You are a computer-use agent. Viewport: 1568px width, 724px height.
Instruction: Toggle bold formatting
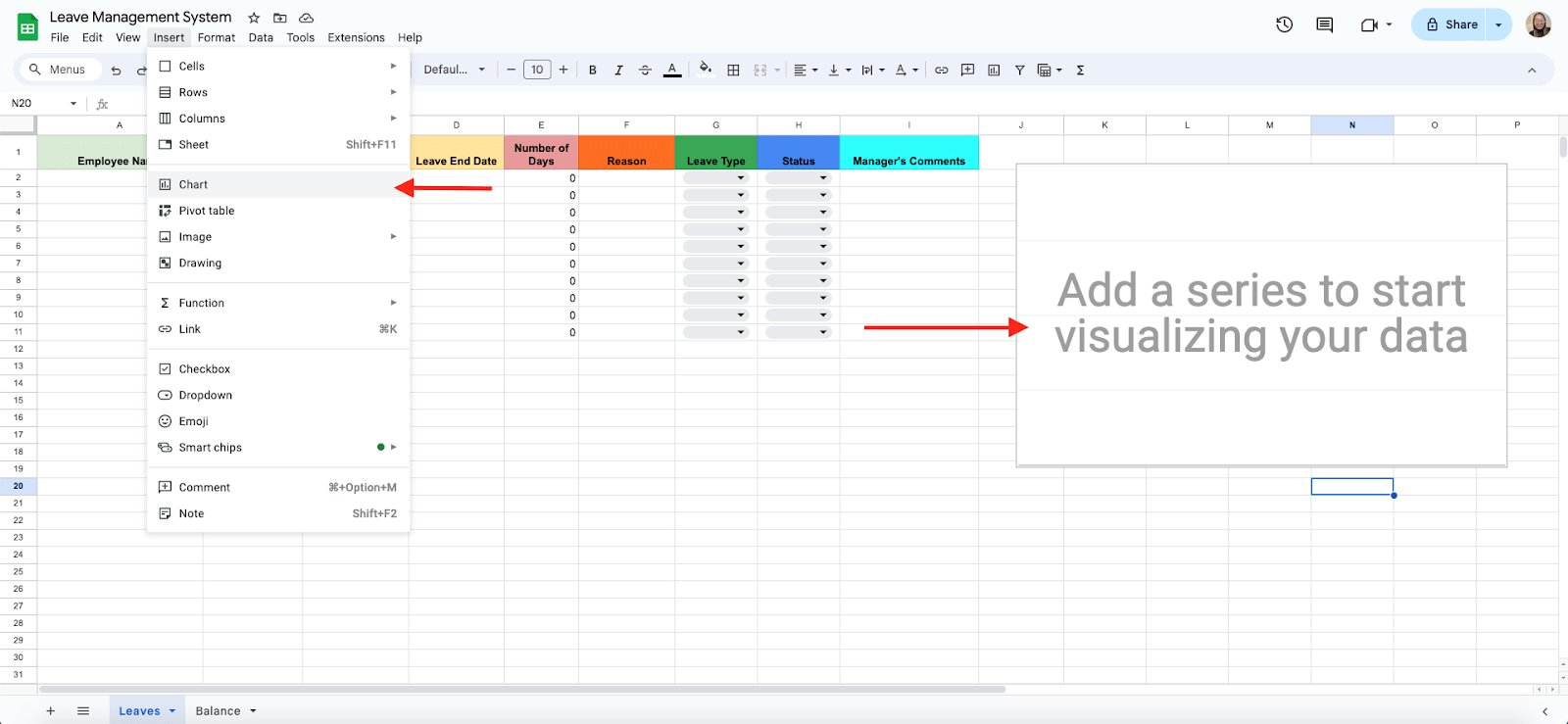point(592,70)
